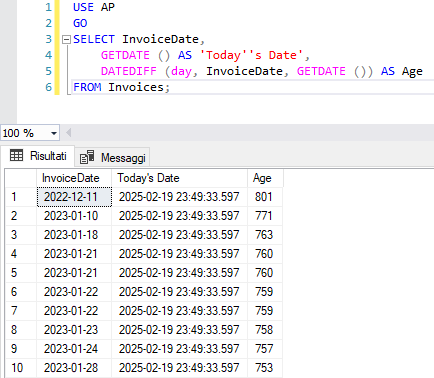This screenshot has width=434, height=378.
Task: Click the DATEDIFF function on line 5
Action: tap(129, 71)
